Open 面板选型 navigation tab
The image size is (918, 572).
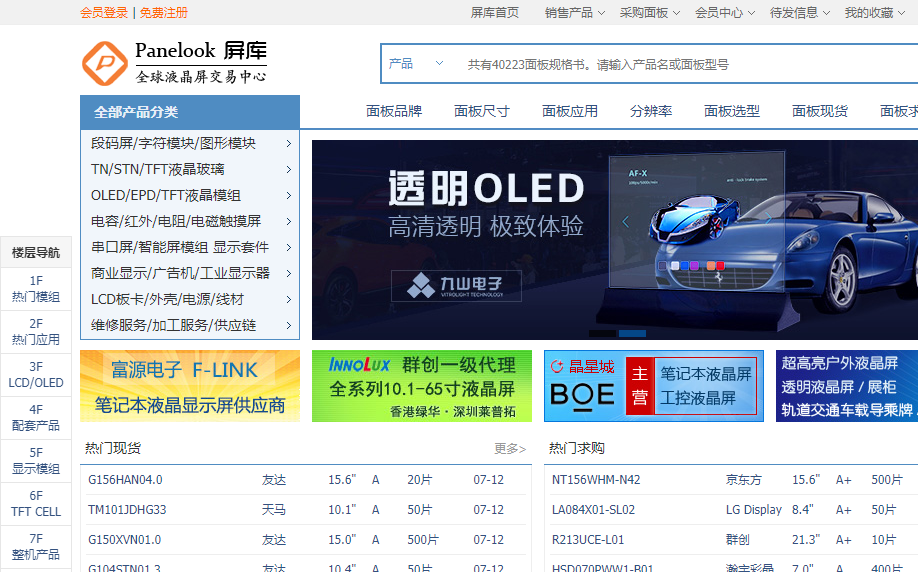732,111
